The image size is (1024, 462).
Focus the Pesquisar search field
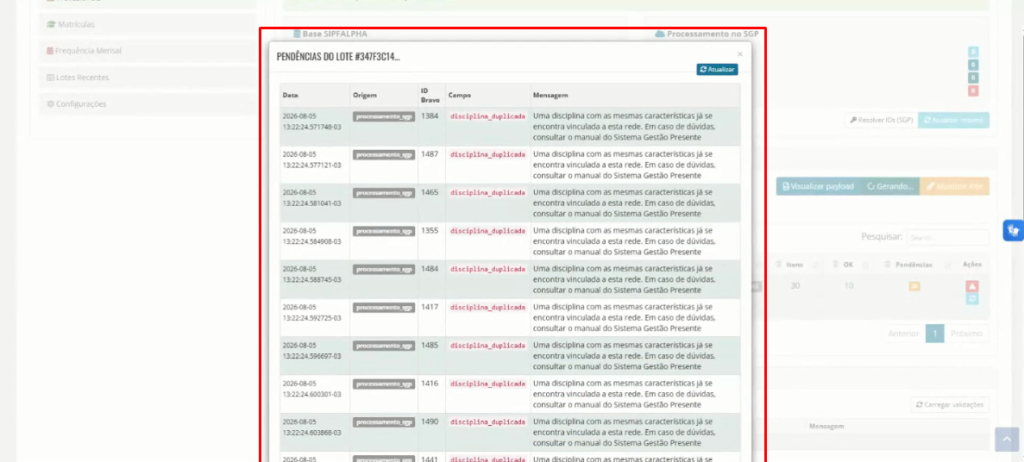(x=948, y=237)
